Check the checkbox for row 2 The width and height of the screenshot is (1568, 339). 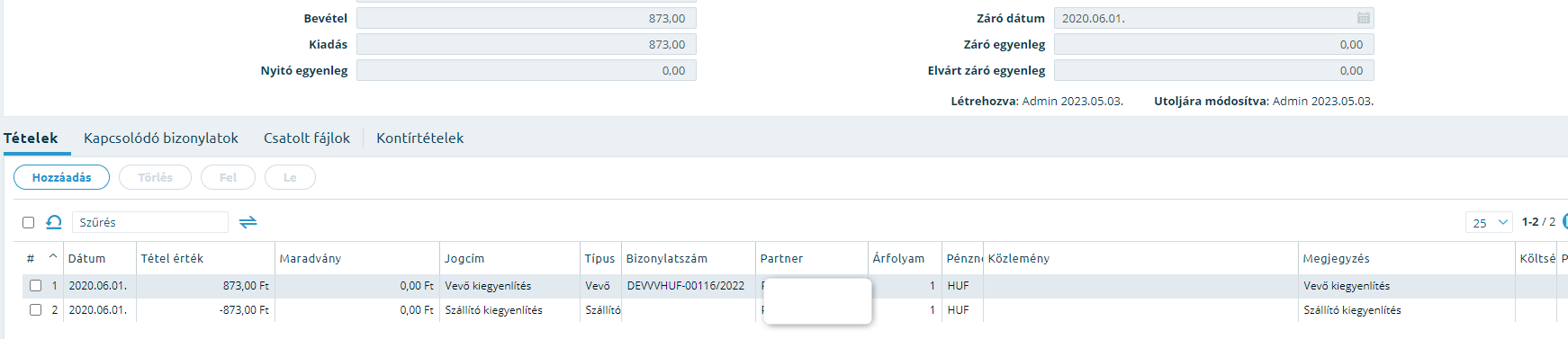point(35,309)
